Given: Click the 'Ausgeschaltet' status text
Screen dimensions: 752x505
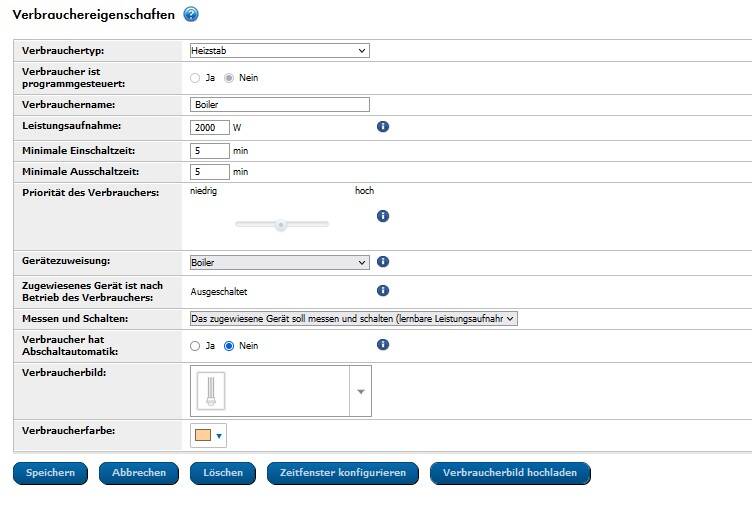Looking at the screenshot, I should coord(219,292).
